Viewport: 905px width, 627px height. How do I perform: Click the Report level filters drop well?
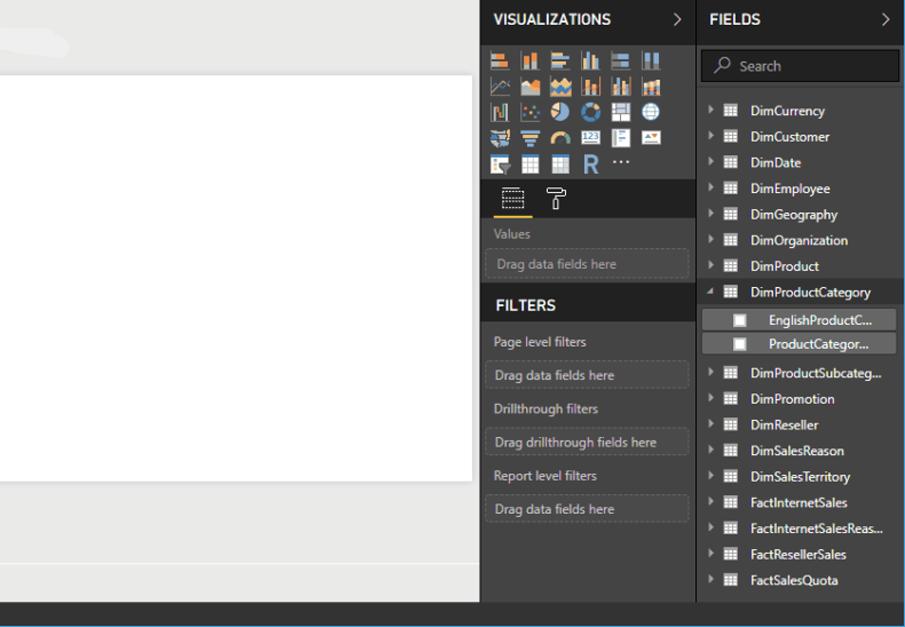[x=587, y=509]
